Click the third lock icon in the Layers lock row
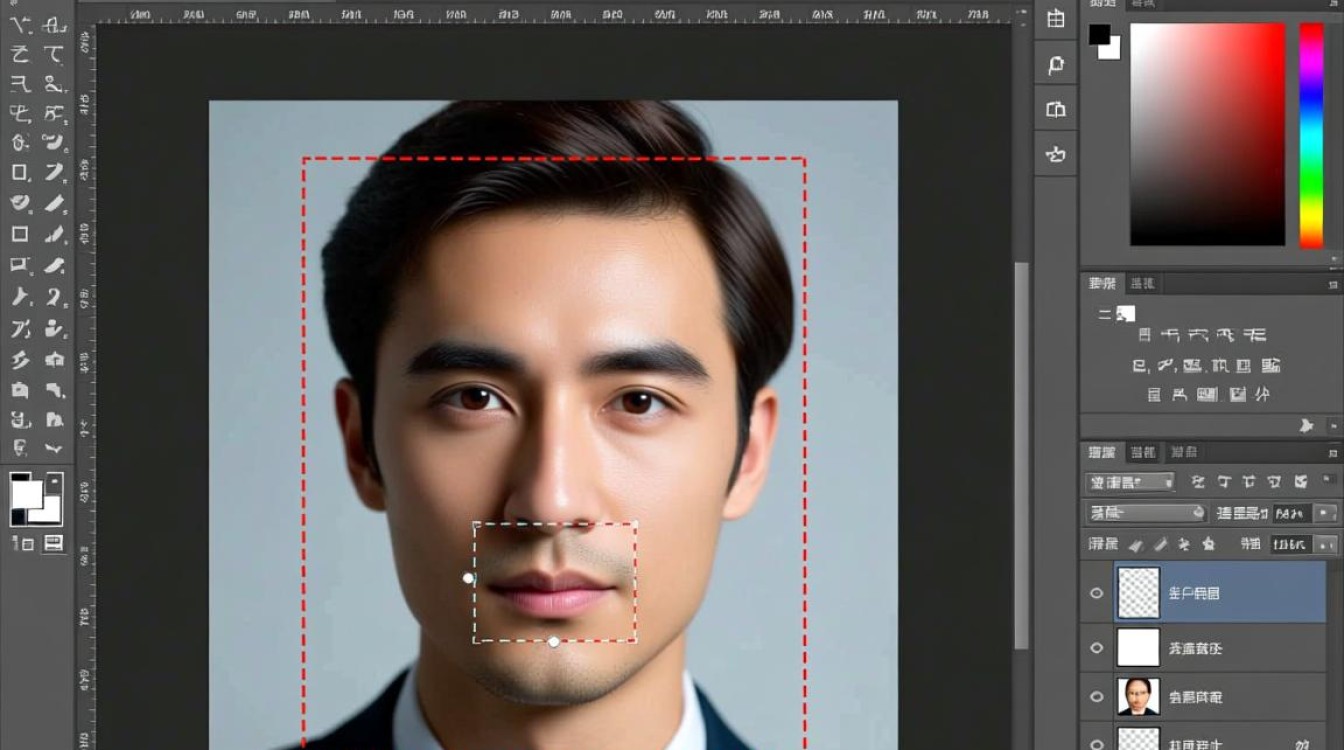This screenshot has width=1344, height=750. coord(1184,545)
